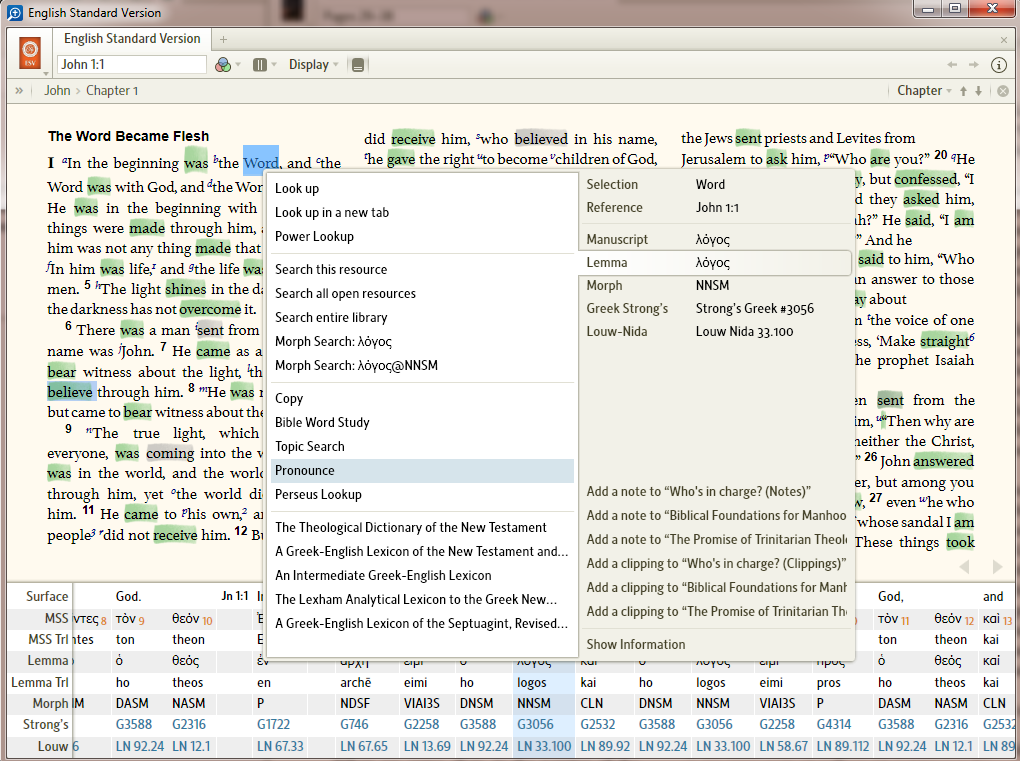Close the locator bar circled X
Image resolution: width=1020 pixels, height=761 pixels.
coord(1003,91)
